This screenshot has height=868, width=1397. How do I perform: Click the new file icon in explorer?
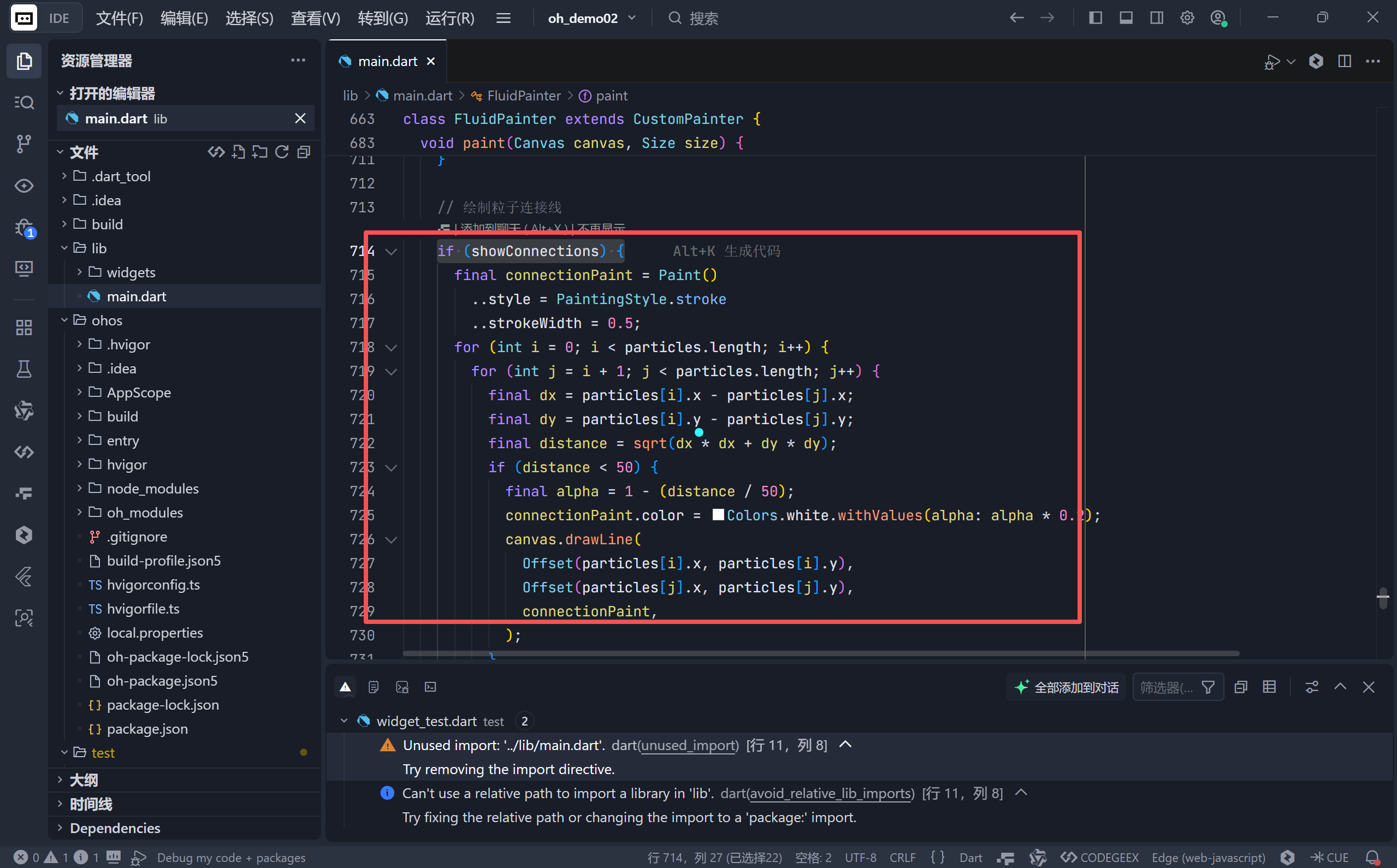(238, 152)
